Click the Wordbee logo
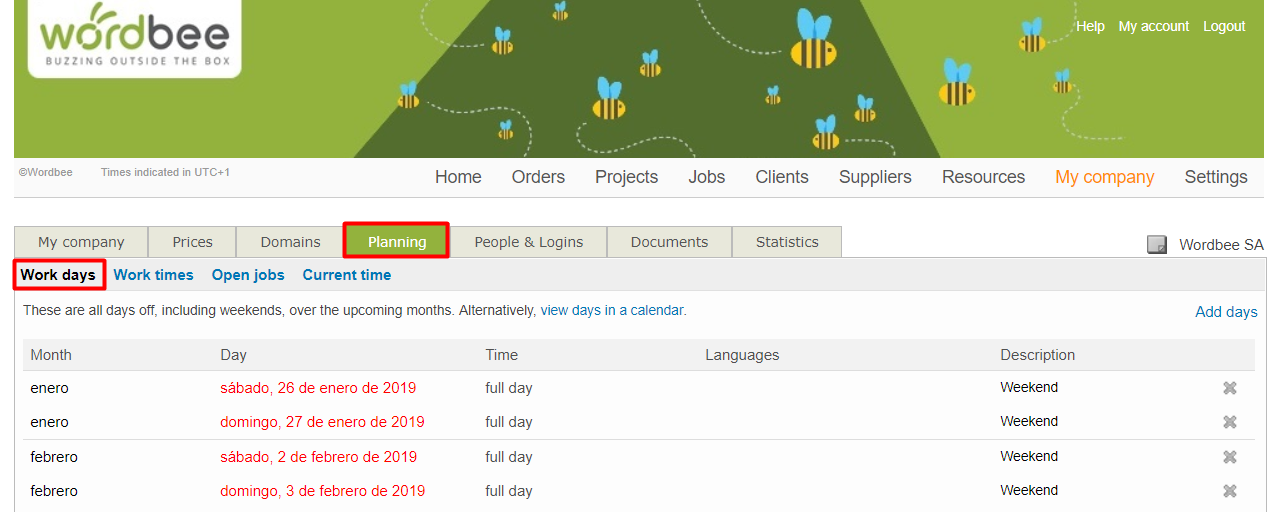The image size is (1275, 512). click(135, 38)
